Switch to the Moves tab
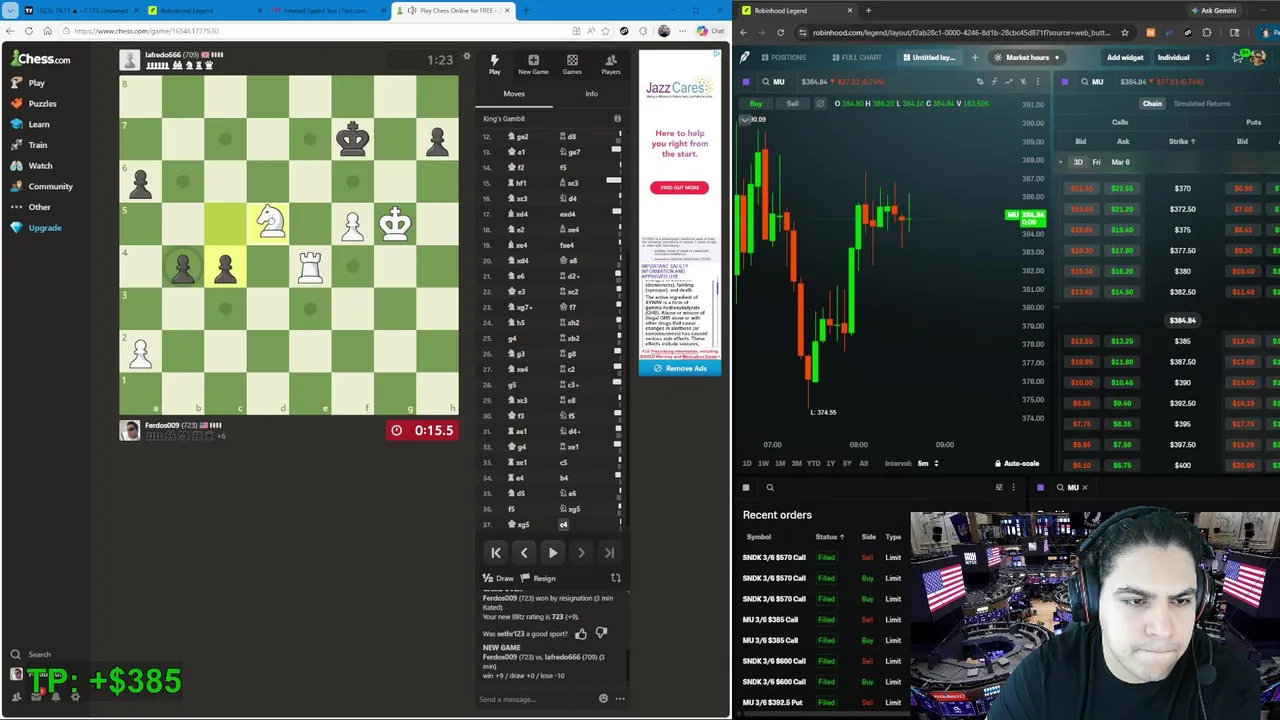The width and height of the screenshot is (1280, 720). (514, 94)
